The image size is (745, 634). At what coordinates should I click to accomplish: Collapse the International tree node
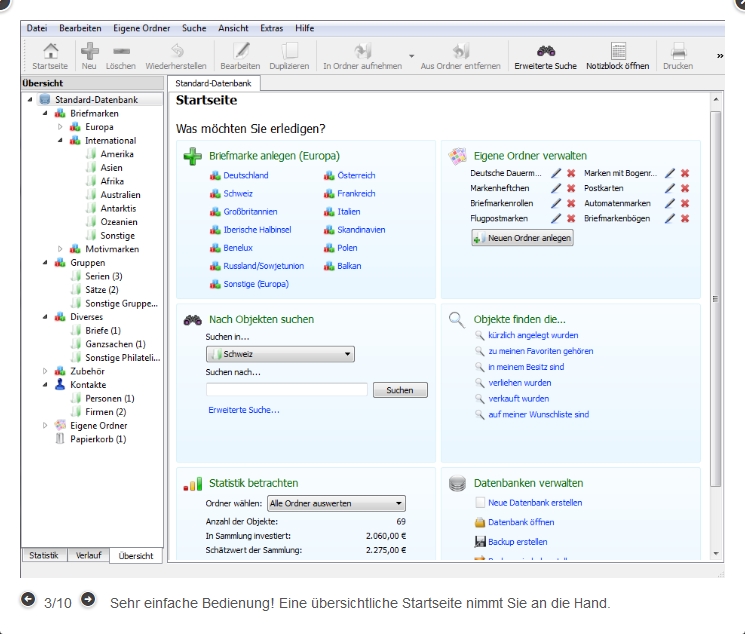pos(60,141)
